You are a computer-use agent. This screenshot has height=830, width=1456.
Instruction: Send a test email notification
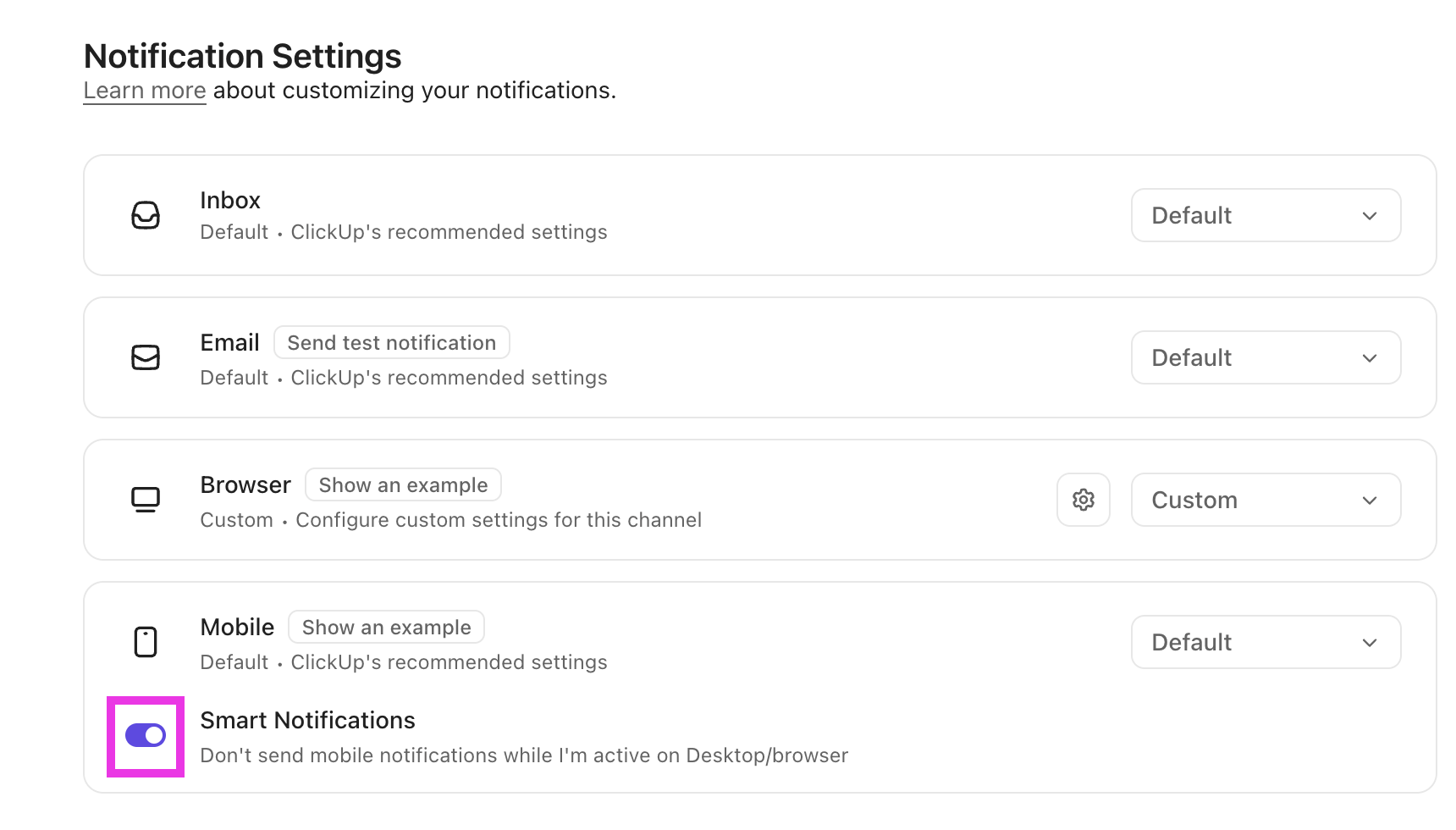(x=391, y=342)
